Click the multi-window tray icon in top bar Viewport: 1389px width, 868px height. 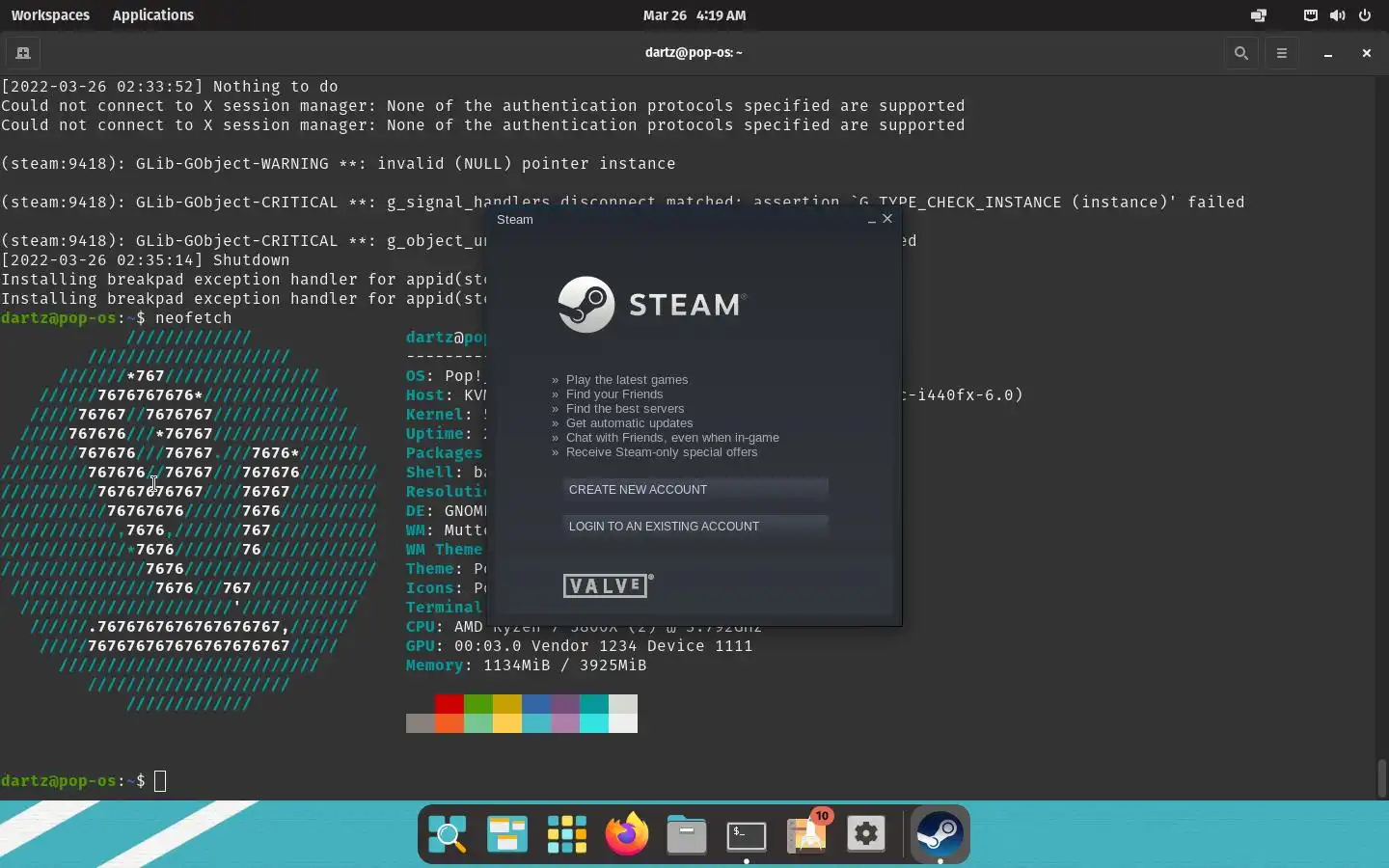coord(1259,15)
